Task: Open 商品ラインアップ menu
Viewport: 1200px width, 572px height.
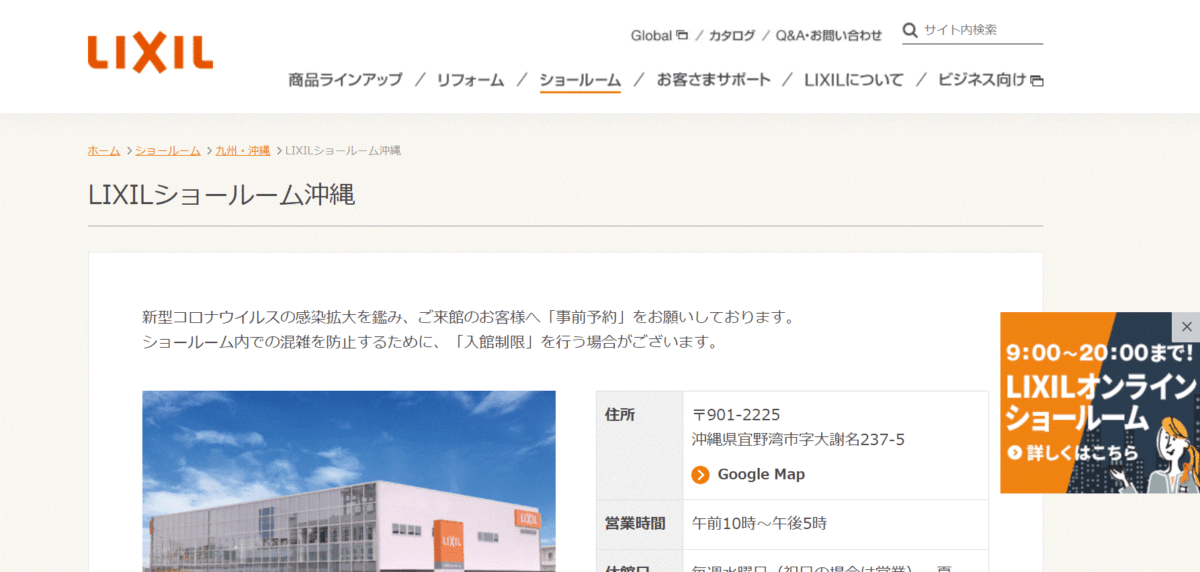Action: pyautogui.click(x=345, y=79)
